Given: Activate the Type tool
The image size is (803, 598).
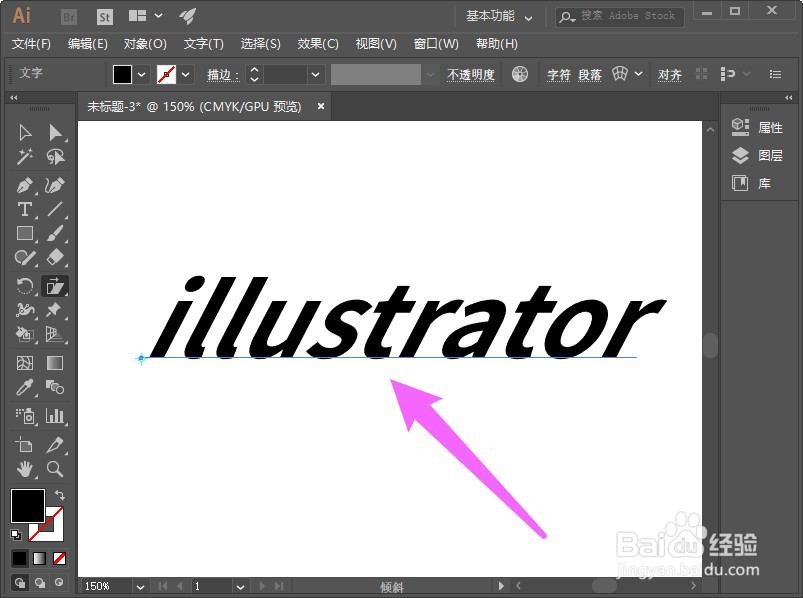Looking at the screenshot, I should click(x=25, y=209).
